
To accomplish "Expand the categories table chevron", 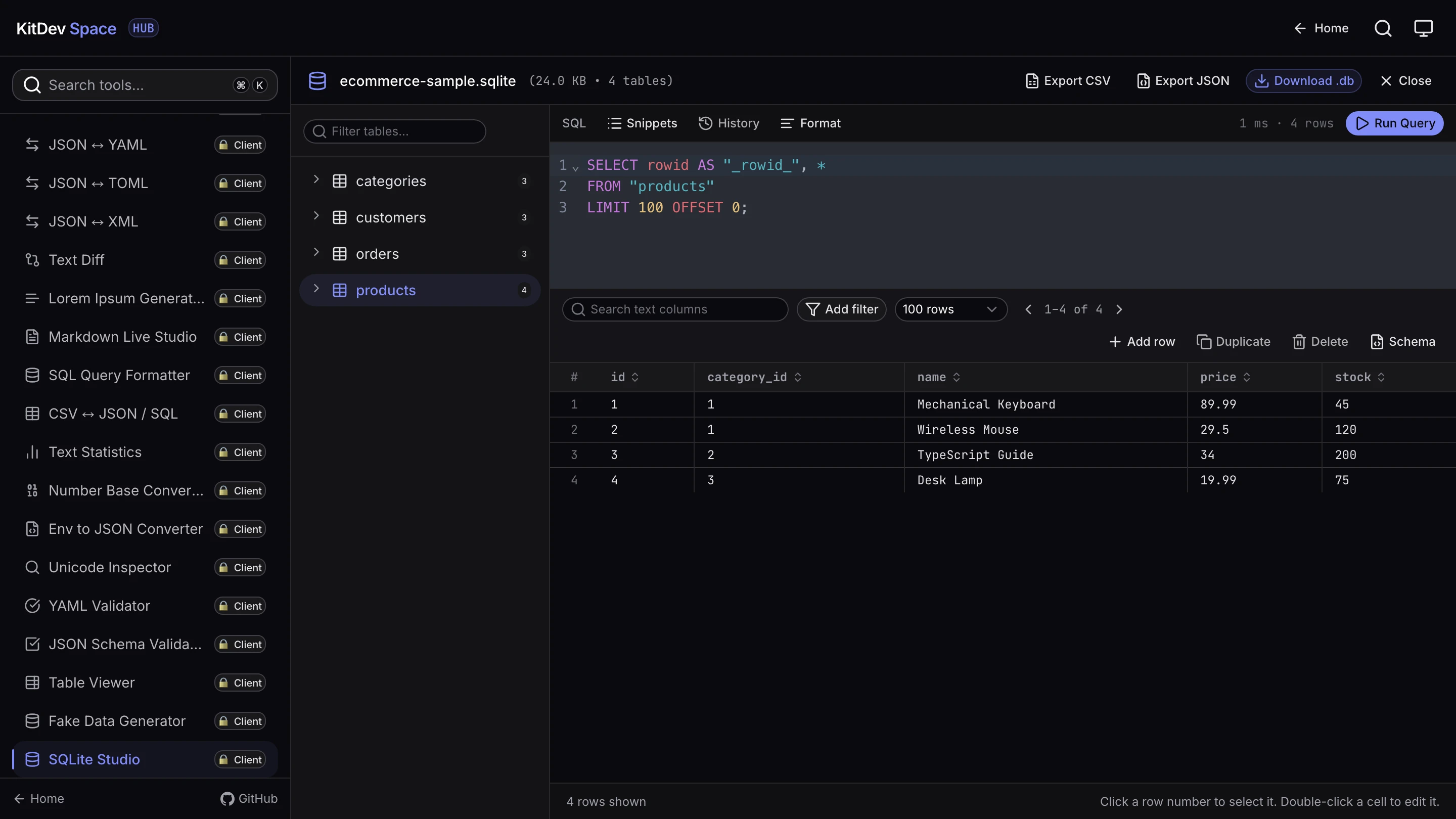I will pos(316,180).
